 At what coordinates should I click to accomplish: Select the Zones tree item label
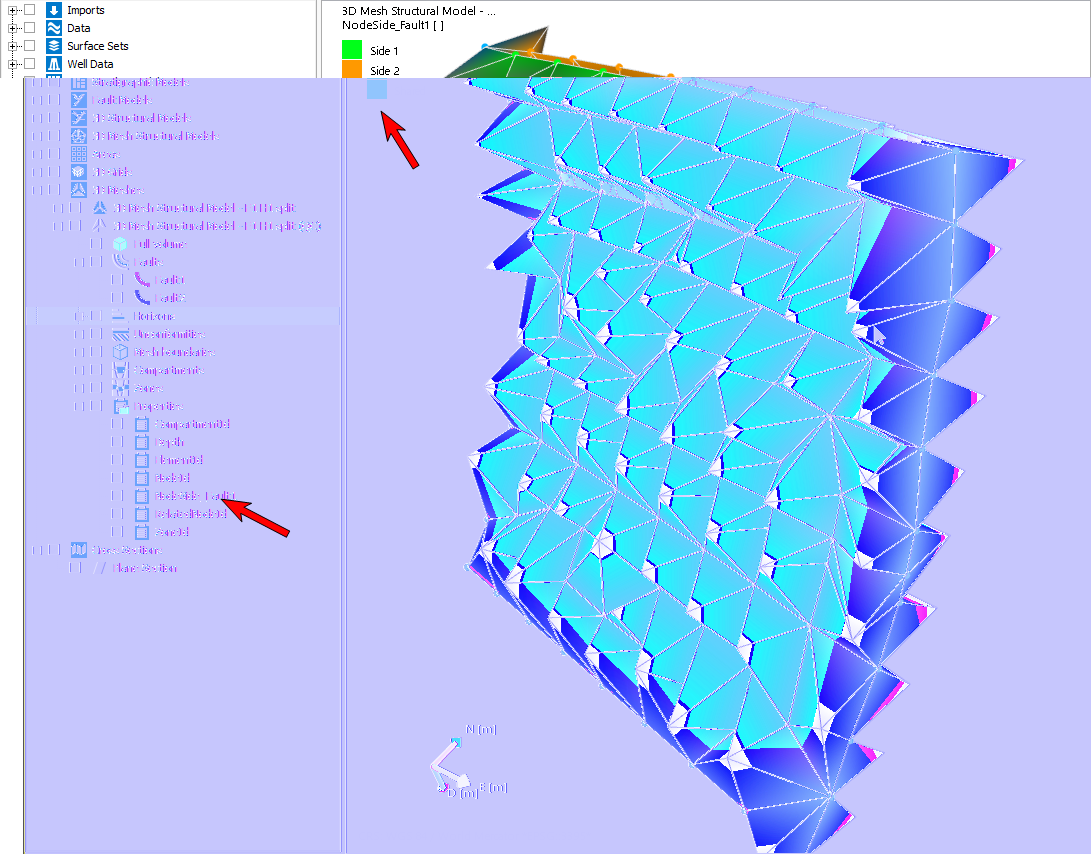coord(151,388)
